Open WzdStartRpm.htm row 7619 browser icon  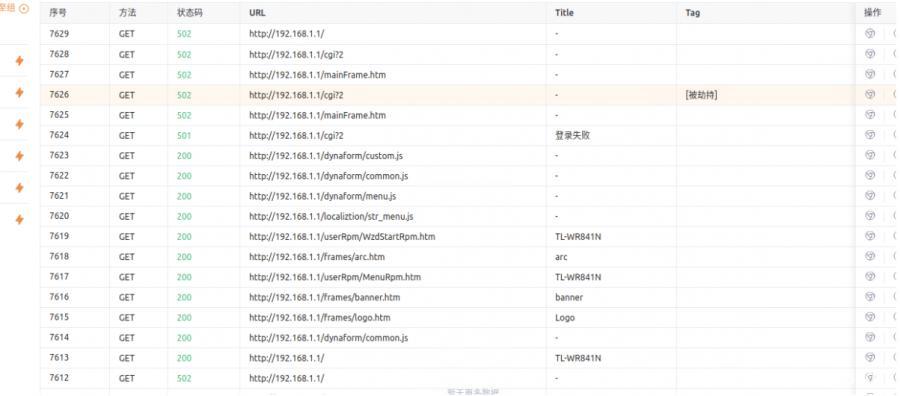pos(870,236)
